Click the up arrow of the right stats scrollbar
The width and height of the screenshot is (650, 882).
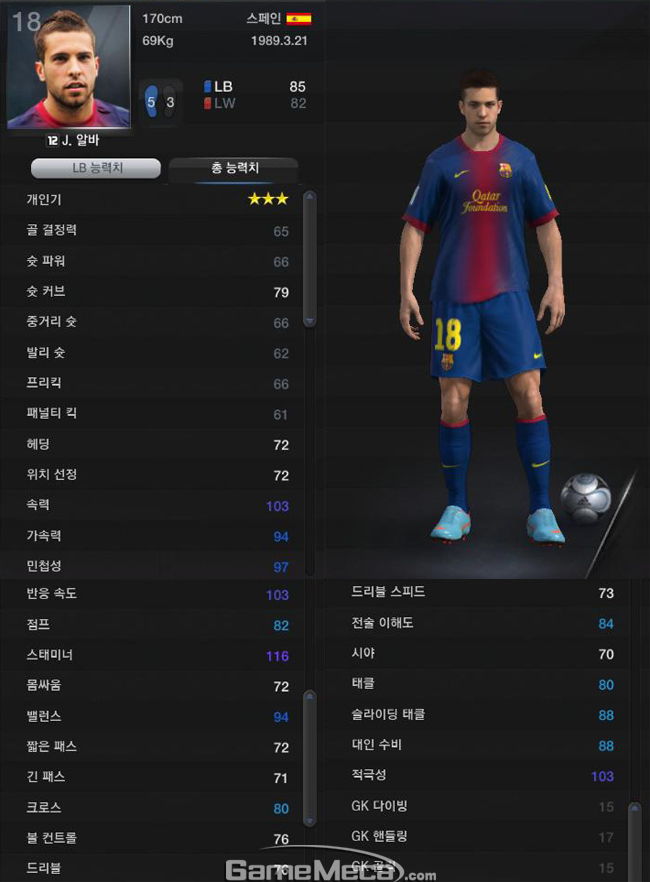click(x=635, y=809)
